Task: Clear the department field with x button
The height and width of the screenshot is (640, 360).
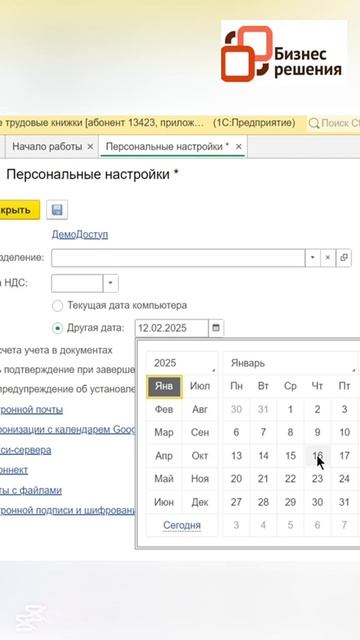Action: (x=327, y=258)
